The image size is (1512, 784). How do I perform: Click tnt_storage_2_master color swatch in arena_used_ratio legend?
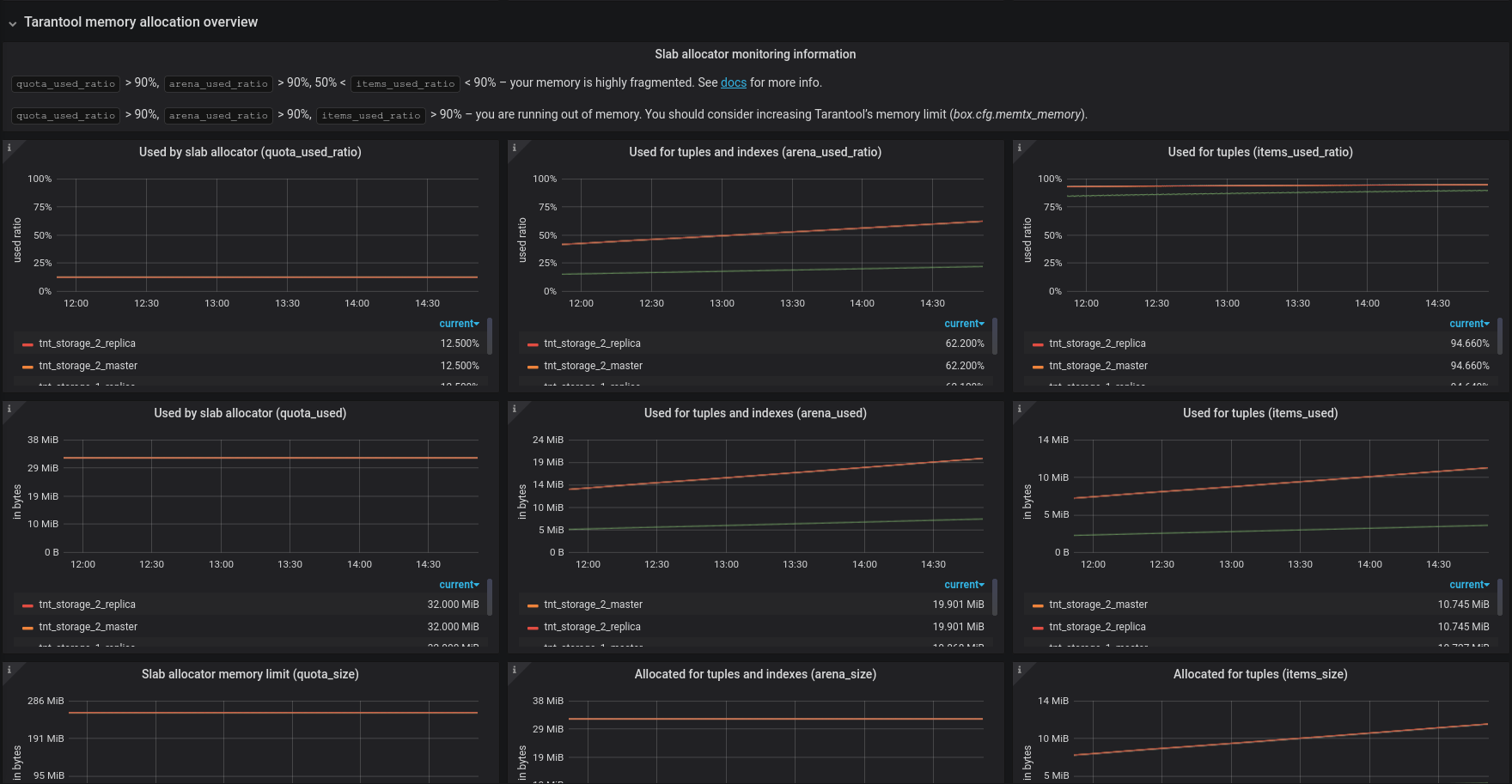(x=533, y=367)
